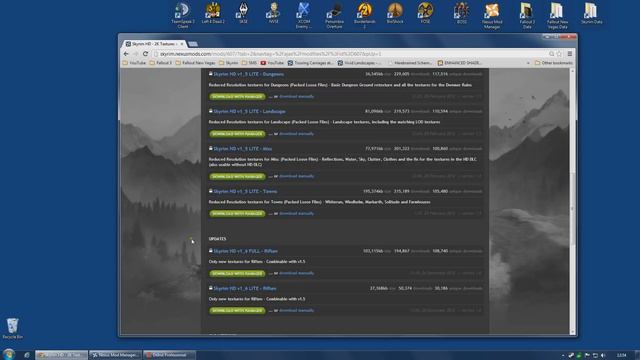Open the Vivid Landscapes bookmark
This screenshot has width=640, height=360.
[x=359, y=63]
